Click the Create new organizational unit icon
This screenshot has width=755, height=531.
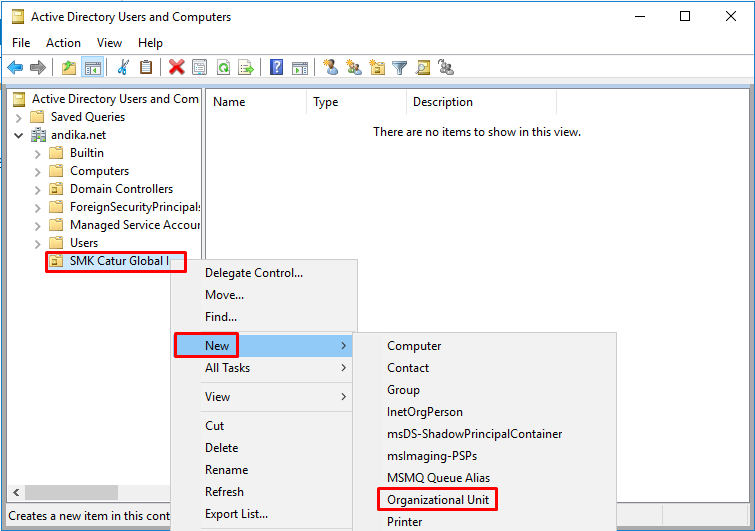(377, 67)
